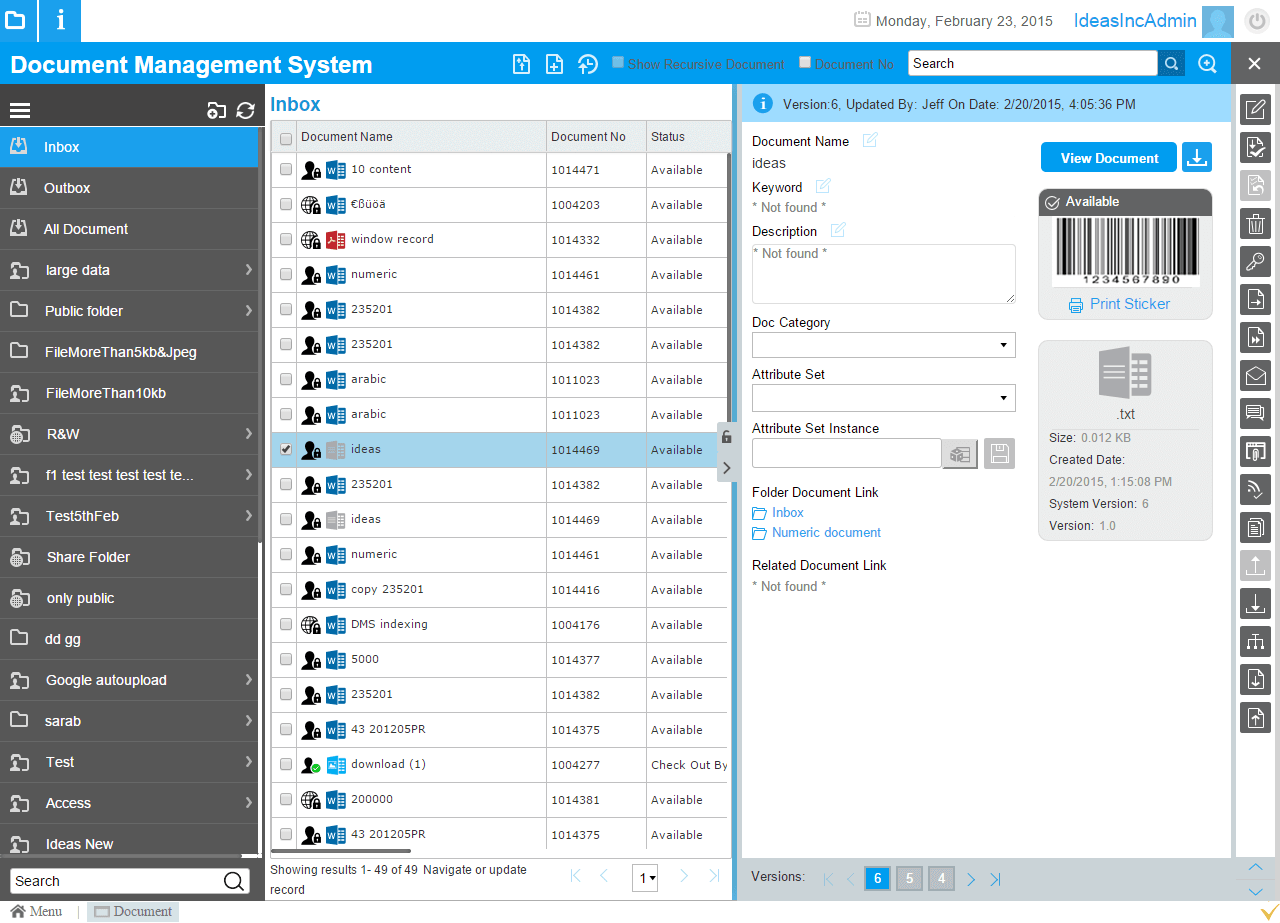Select Outbox in the folder sidebar

67,188
